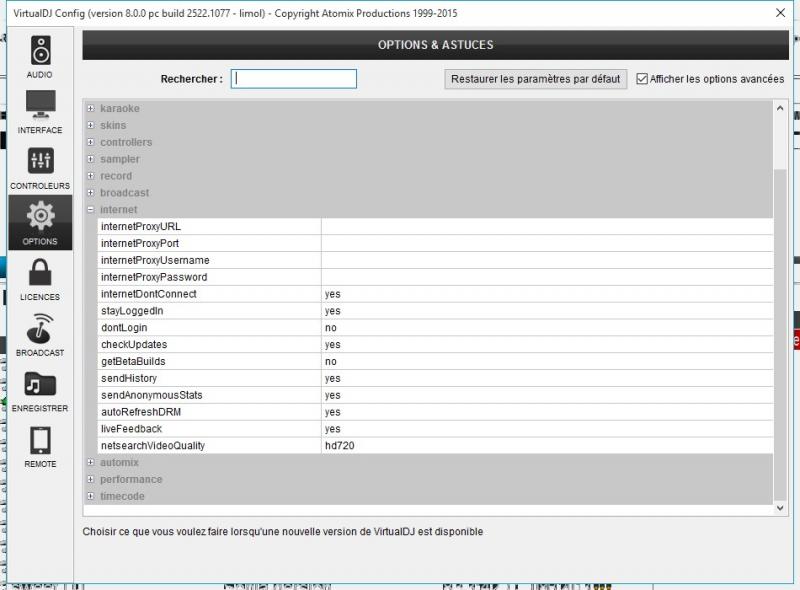This screenshot has width=800, height=590.
Task: Open the Audio settings speaker icon
Action: [40, 51]
